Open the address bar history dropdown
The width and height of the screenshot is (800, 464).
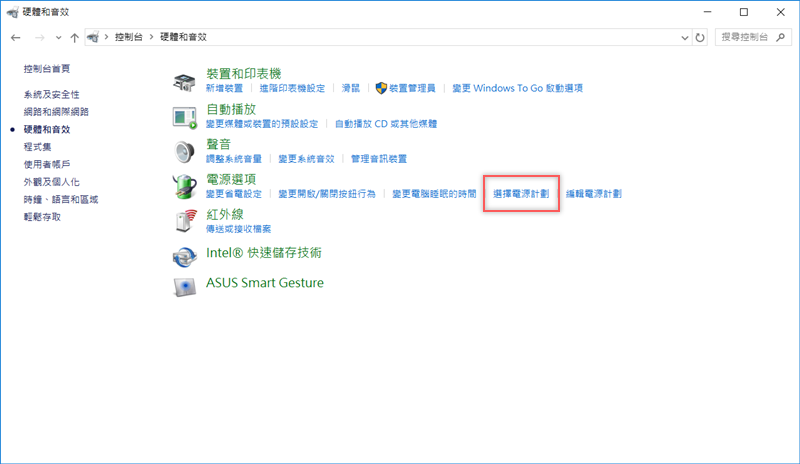coord(685,37)
